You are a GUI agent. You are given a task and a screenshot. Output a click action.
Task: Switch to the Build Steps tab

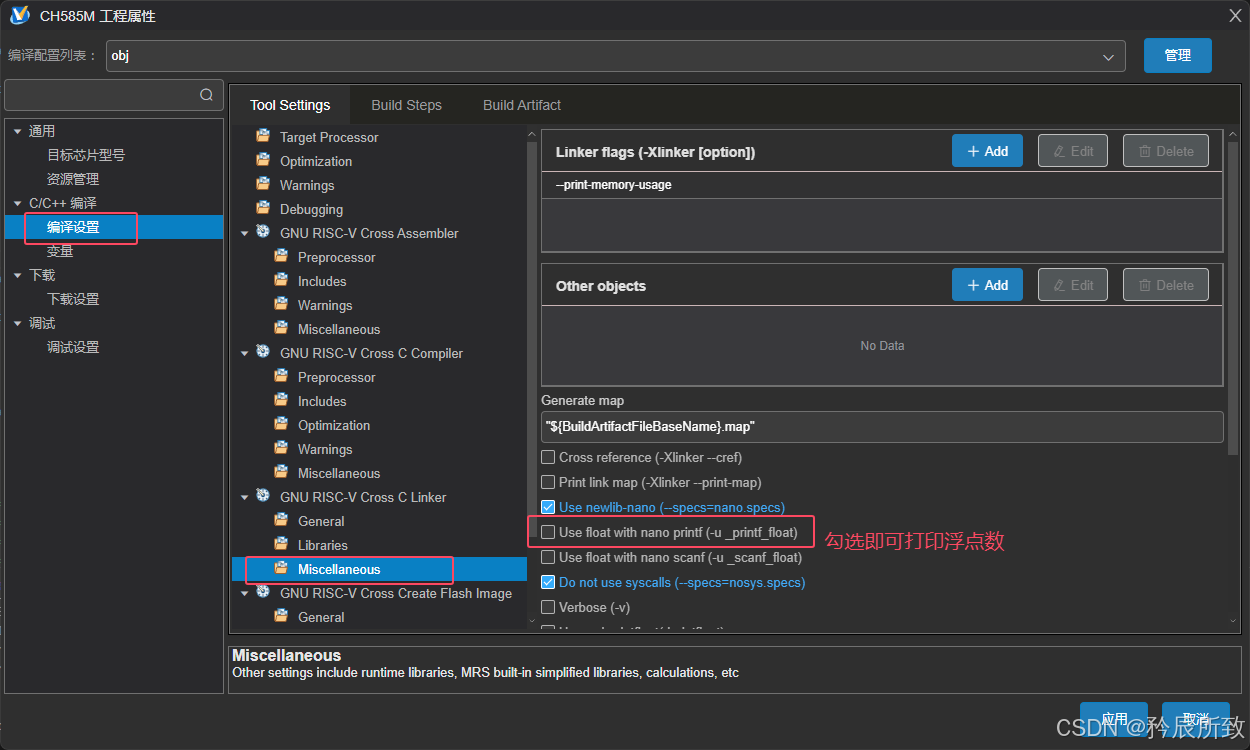[x=406, y=105]
